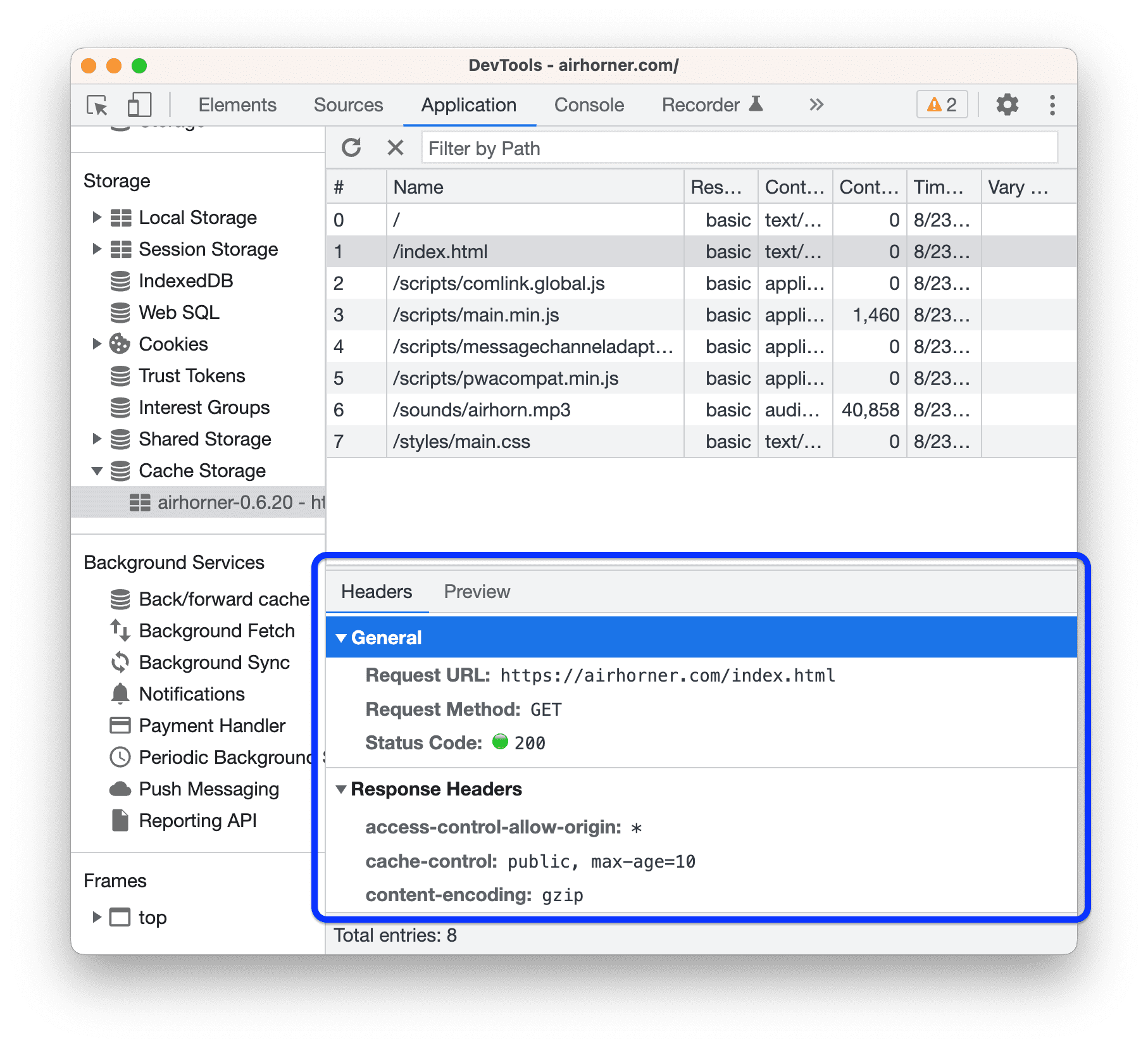
Task: Click the Push Messaging cloud icon
Action: (120, 789)
